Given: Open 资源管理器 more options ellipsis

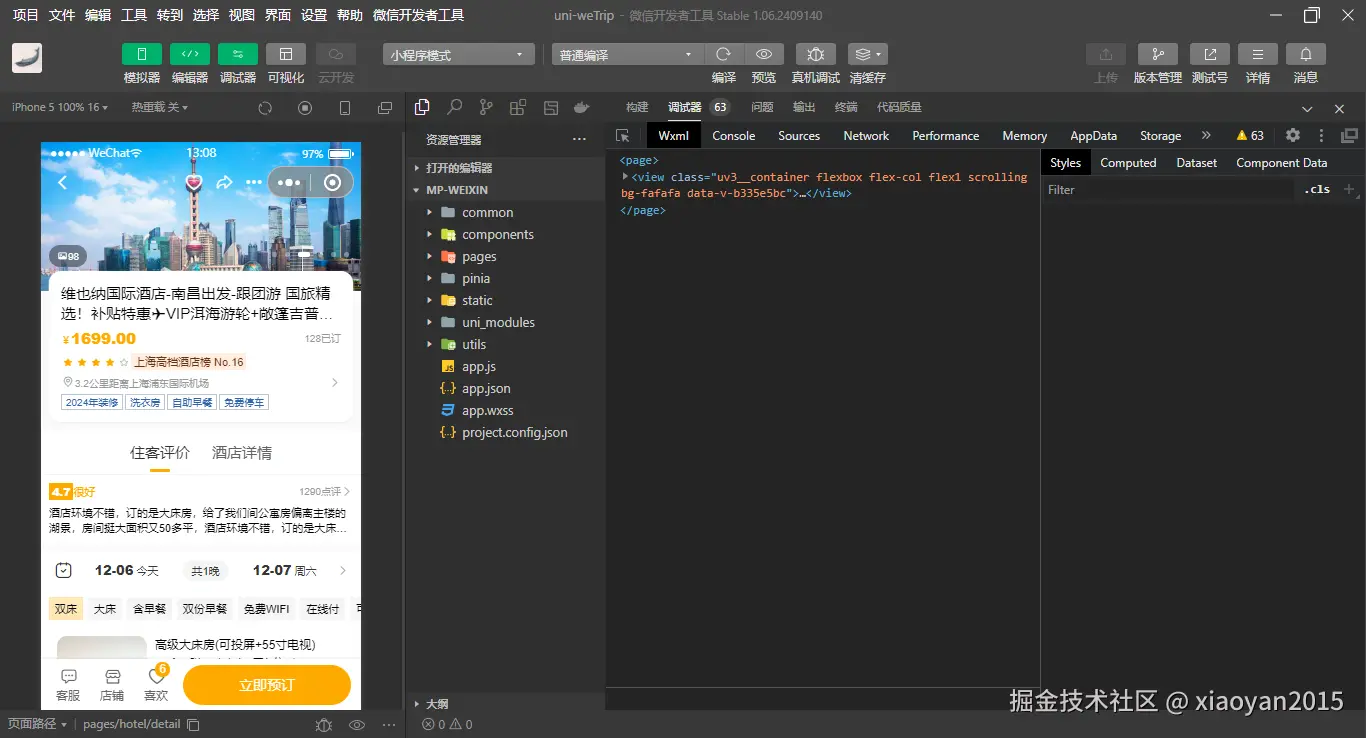Looking at the screenshot, I should [579, 140].
